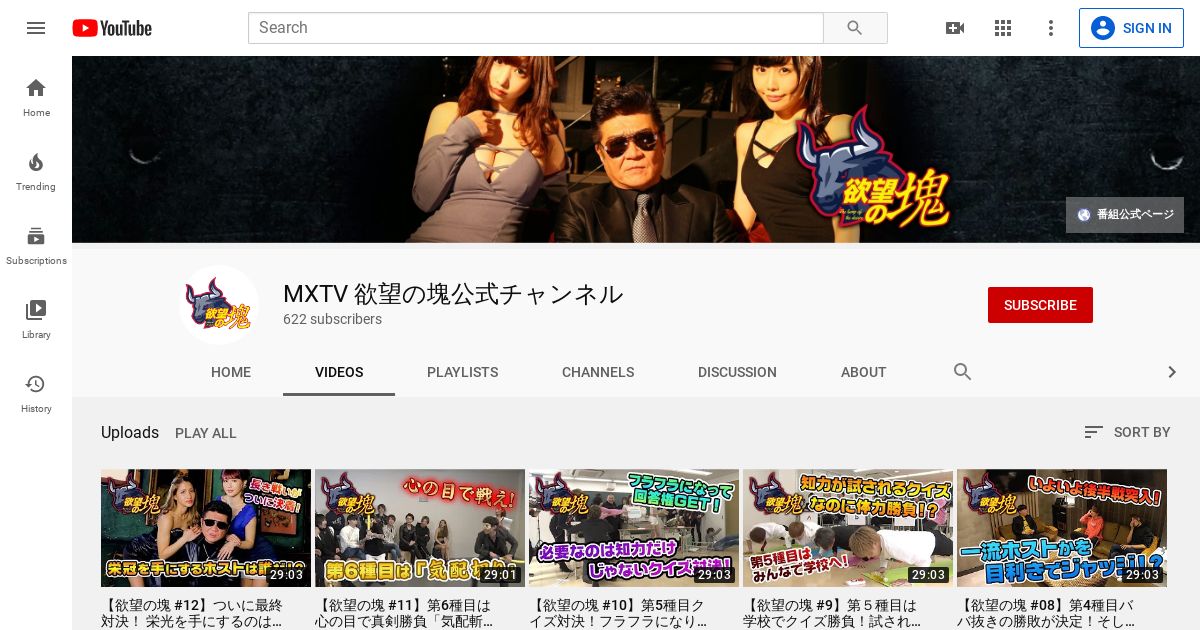Open the hamburger guide menu
Screen dimensions: 1200x630
tap(36, 28)
